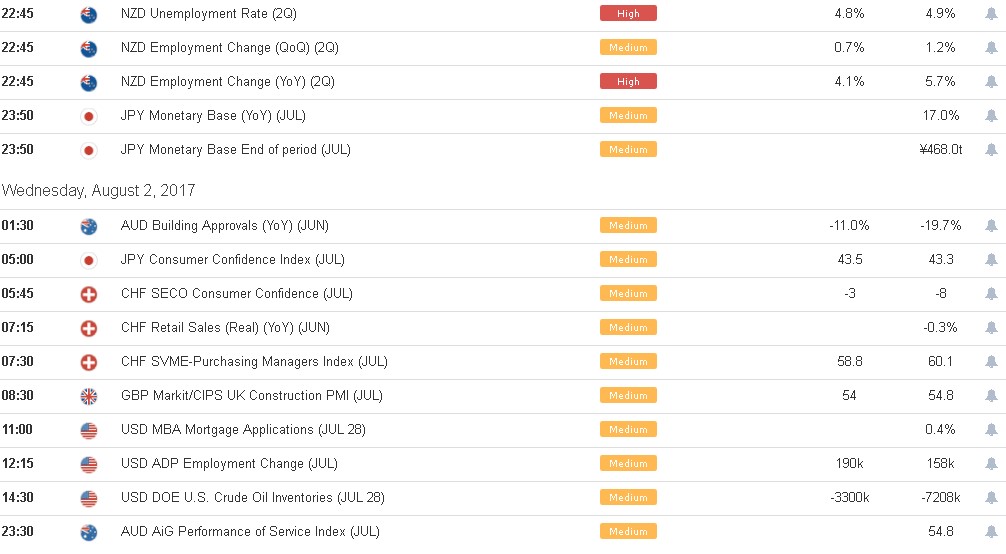Click Japan flag beside JPY Monetary Base (YoY)
Screen dimensions: 1006x554
click(x=89, y=116)
